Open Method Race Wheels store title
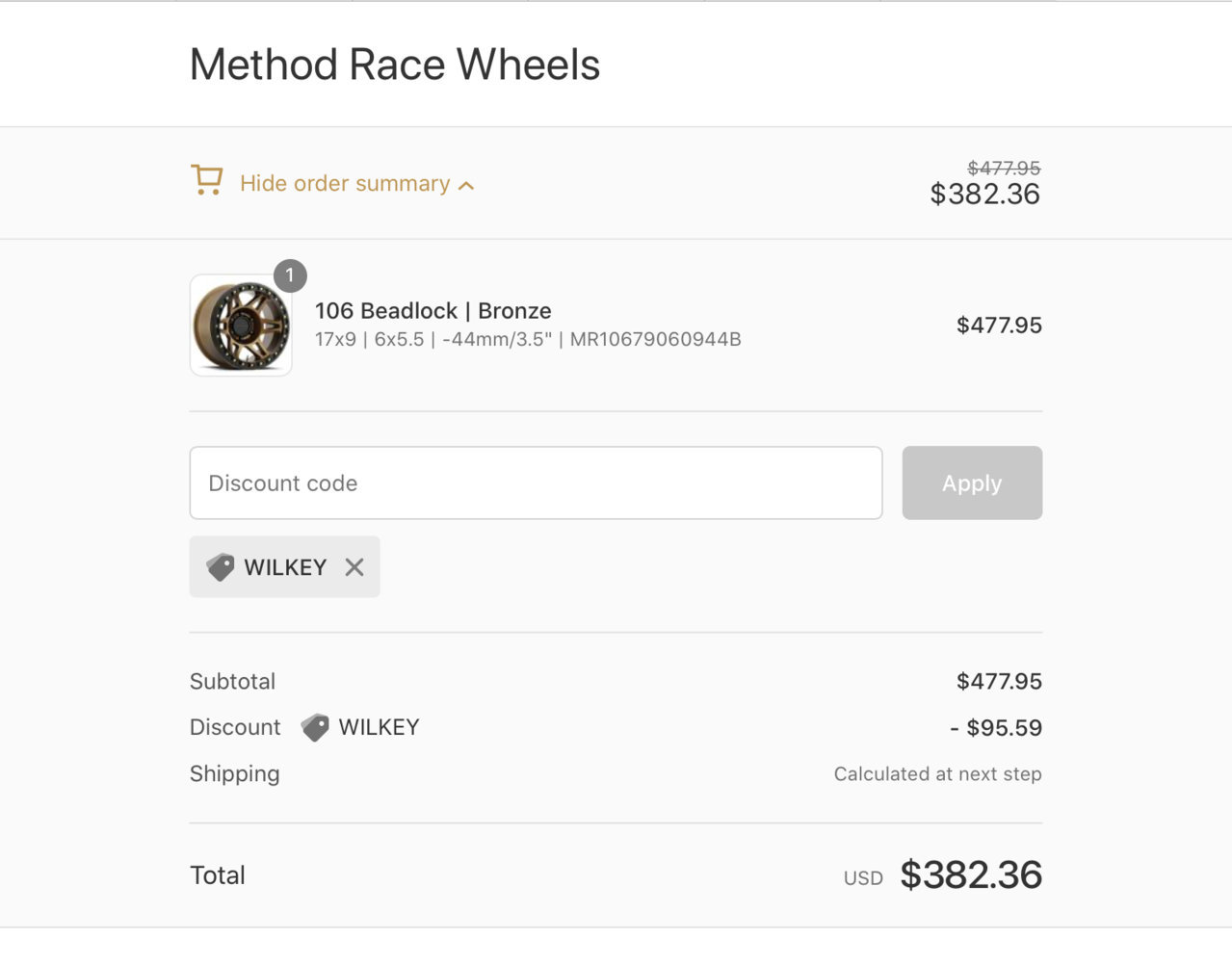 (395, 65)
